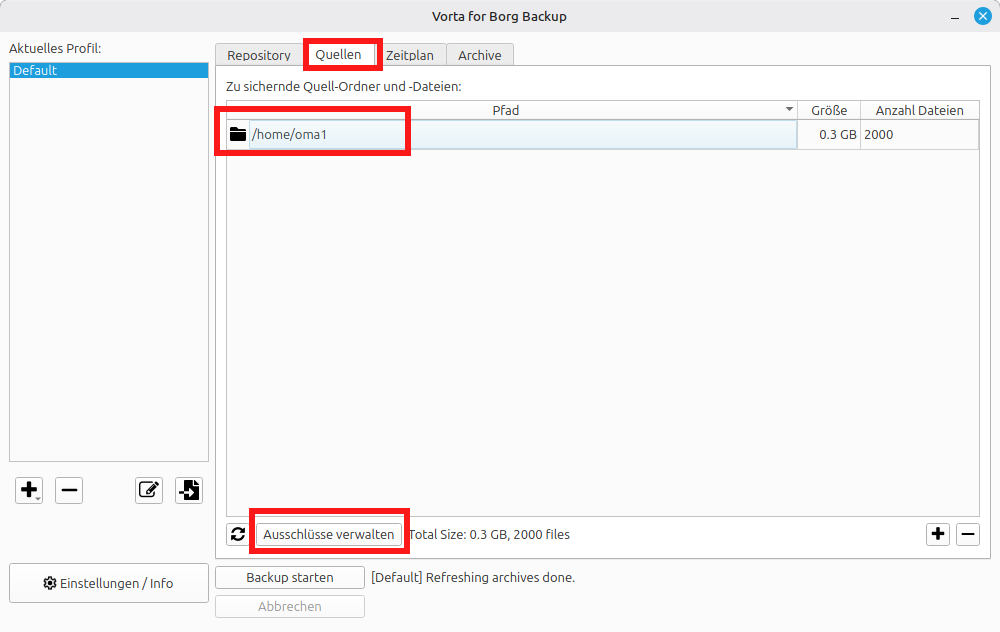Click the Refreshing archives done status message
1000x632 pixels.
pos(473,577)
